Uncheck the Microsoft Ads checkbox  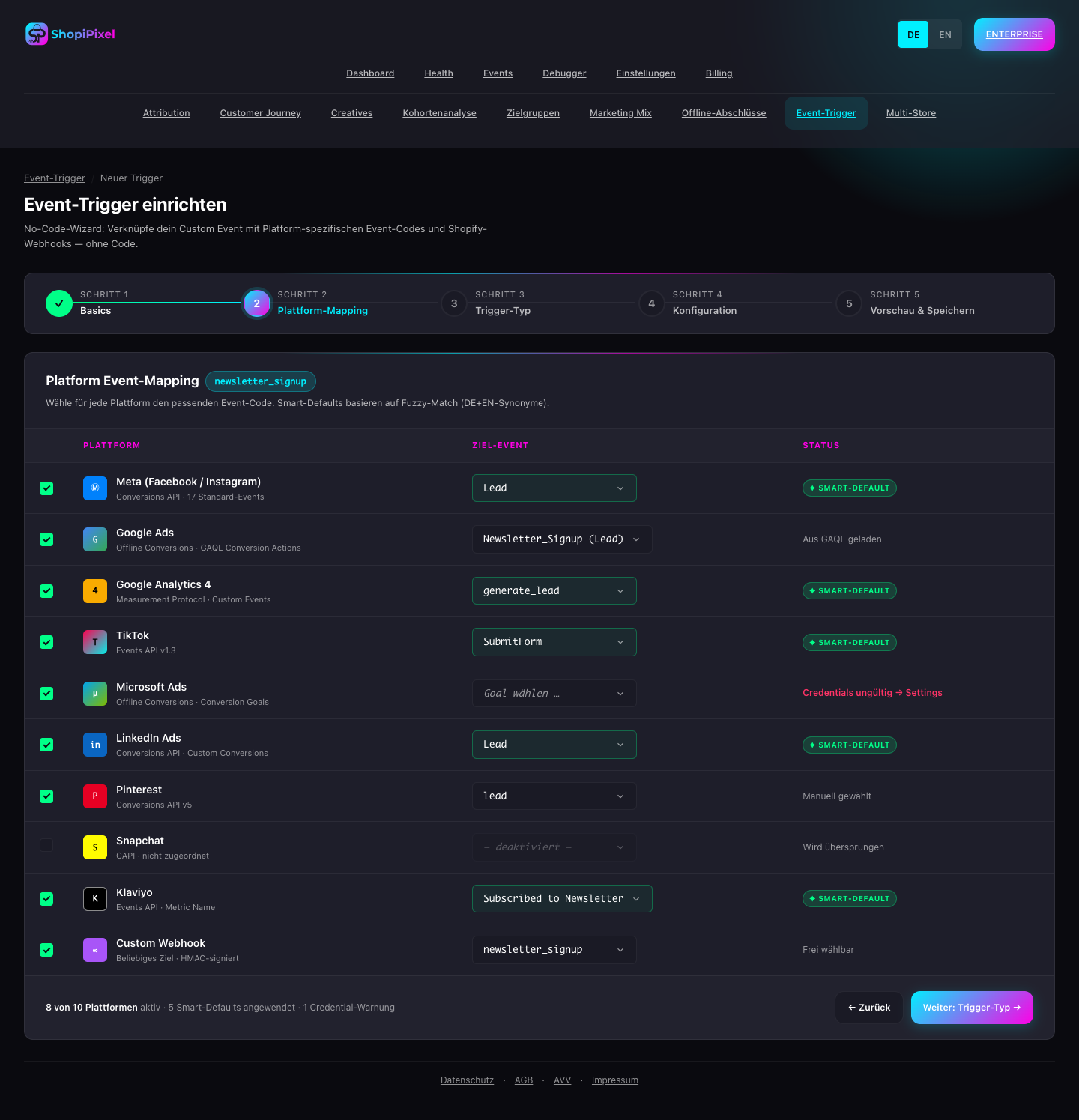[x=46, y=694]
